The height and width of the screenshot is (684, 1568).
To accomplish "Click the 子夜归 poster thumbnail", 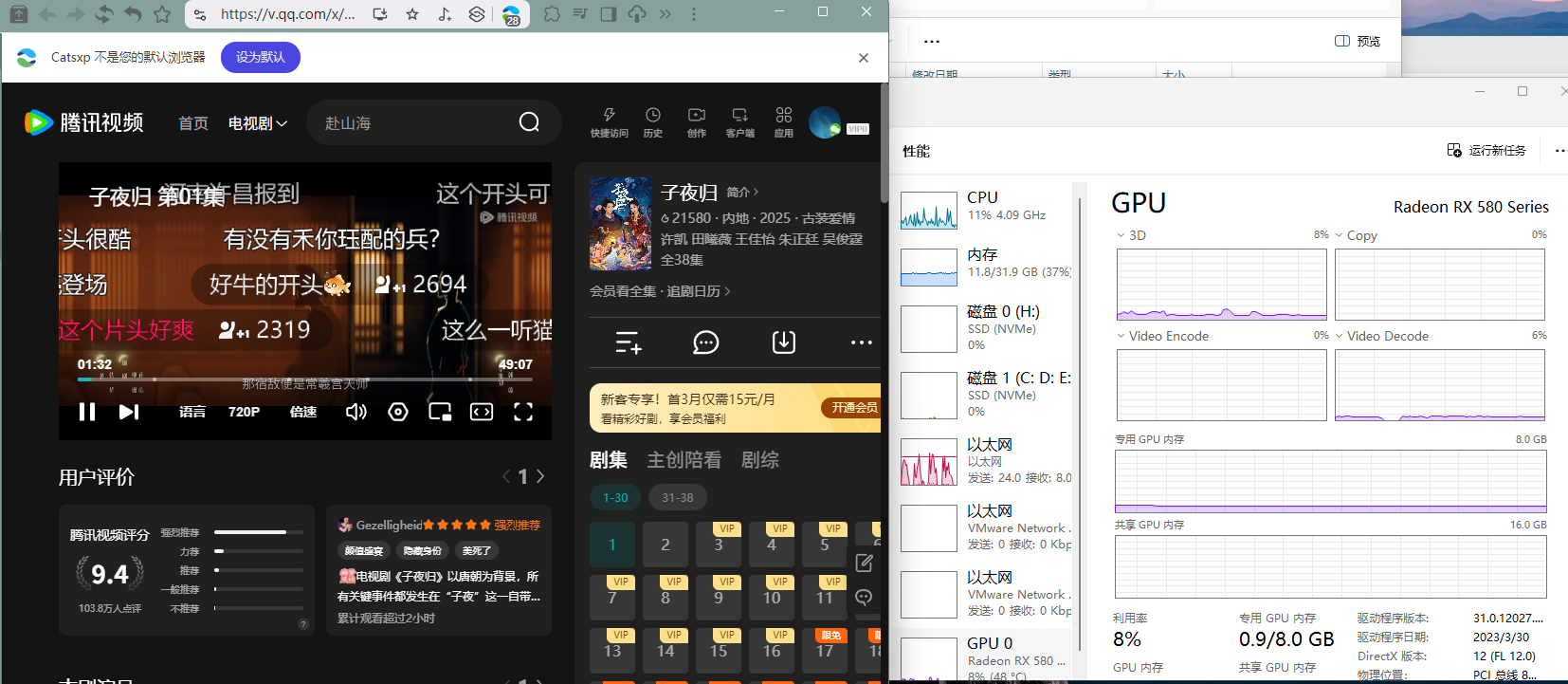I will pyautogui.click(x=620, y=224).
